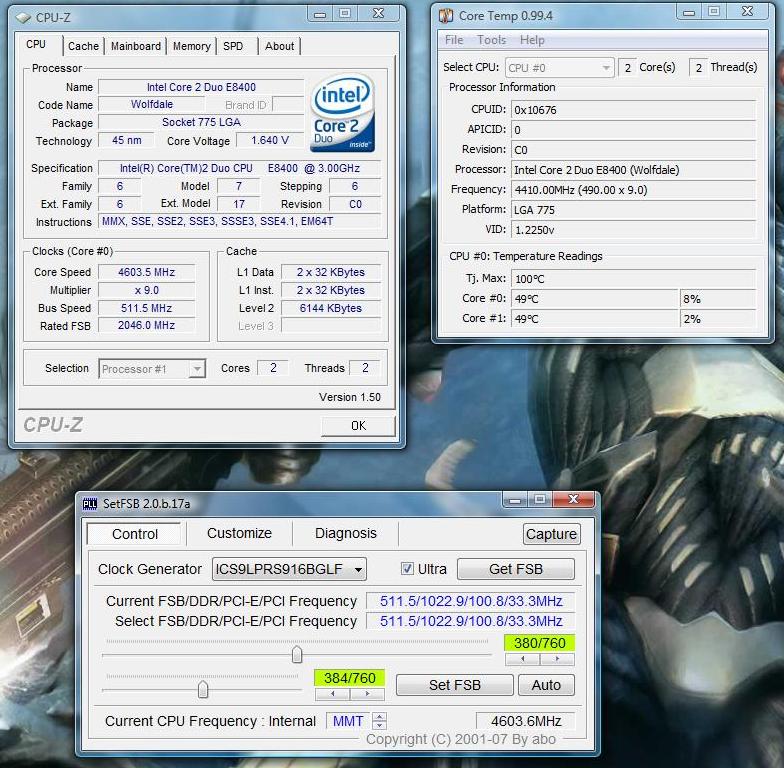784x768 pixels.
Task: Click the 380/760 green value box
Action: (x=540, y=643)
